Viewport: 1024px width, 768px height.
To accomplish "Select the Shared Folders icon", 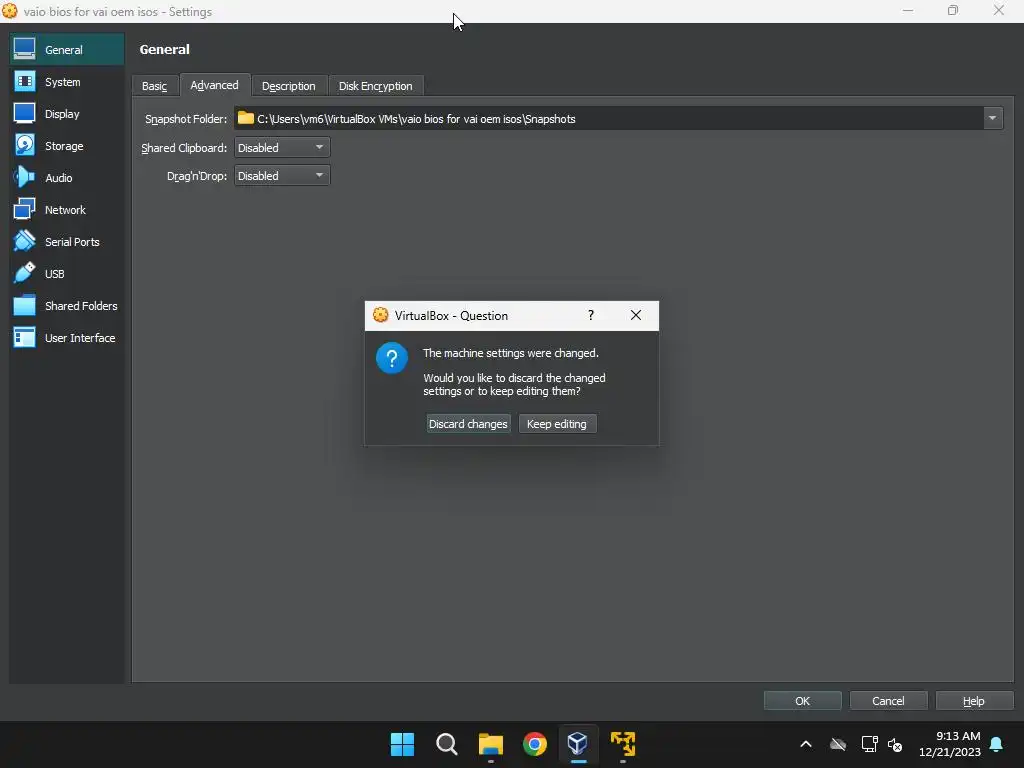I will point(25,306).
